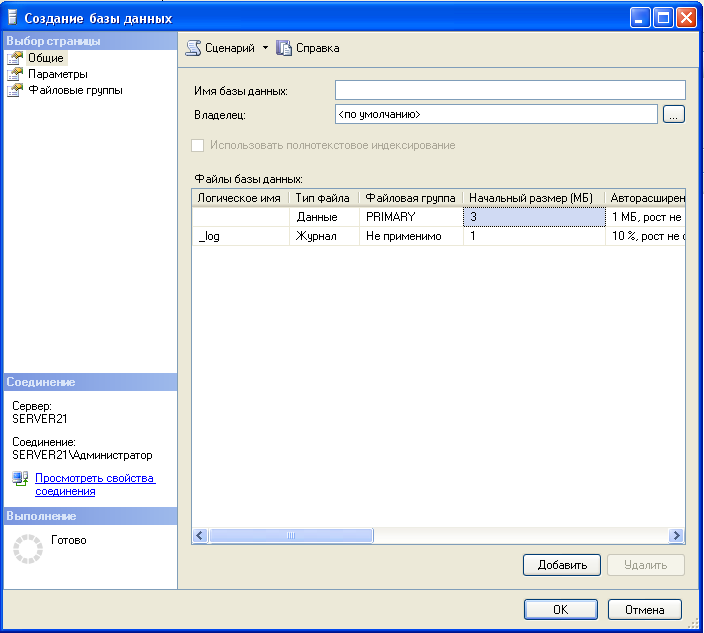704x633 pixels.
Task: Click the Добавить button
Action: pos(562,565)
